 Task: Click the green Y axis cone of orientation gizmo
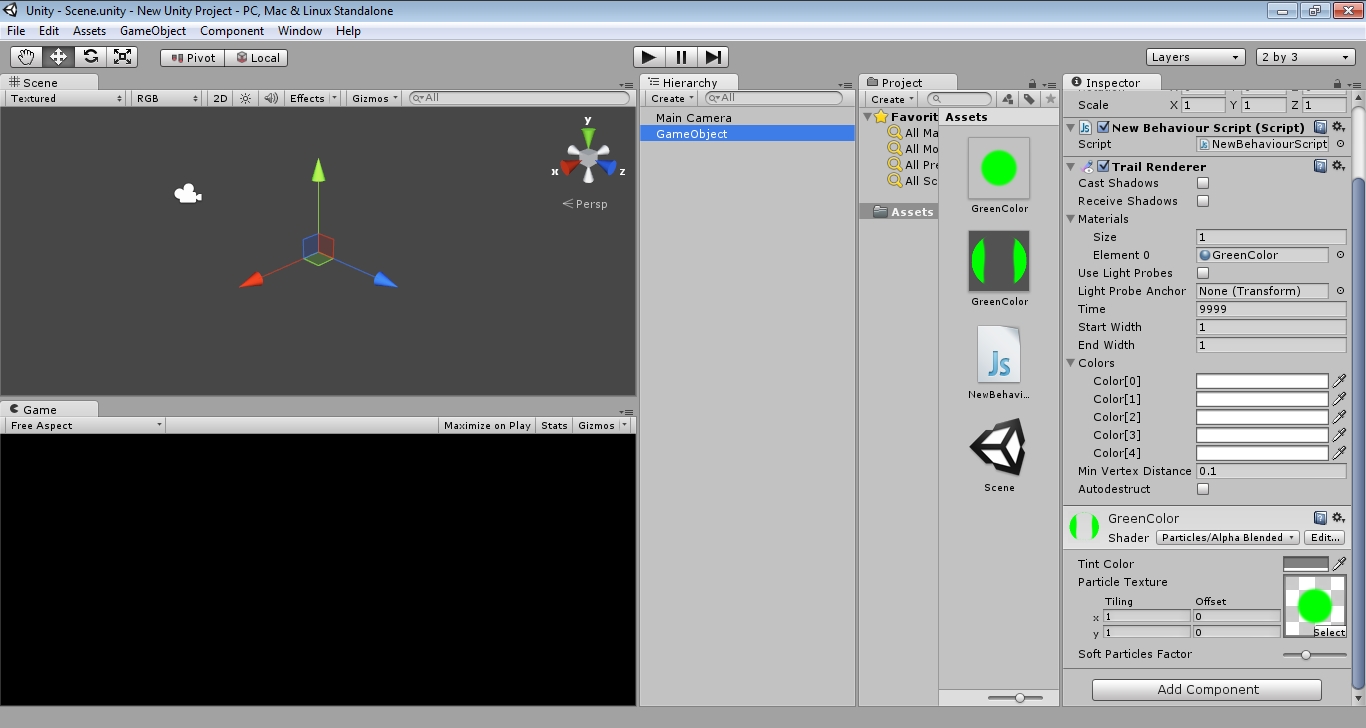(588, 136)
